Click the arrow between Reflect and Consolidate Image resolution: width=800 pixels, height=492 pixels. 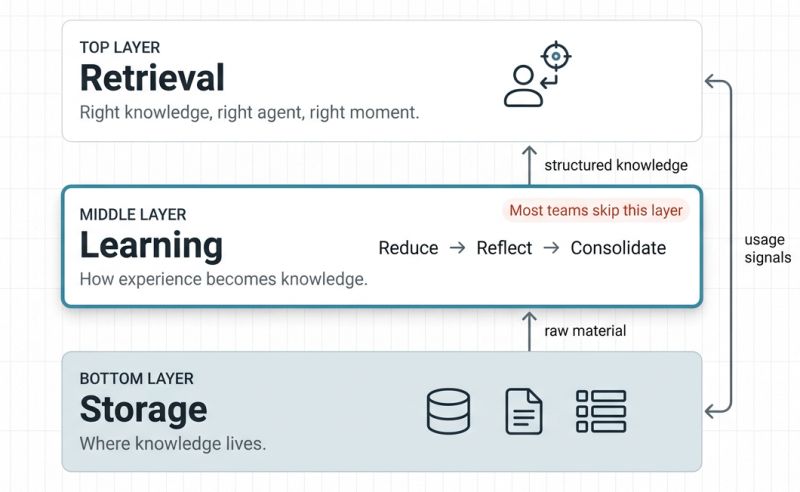[551, 248]
